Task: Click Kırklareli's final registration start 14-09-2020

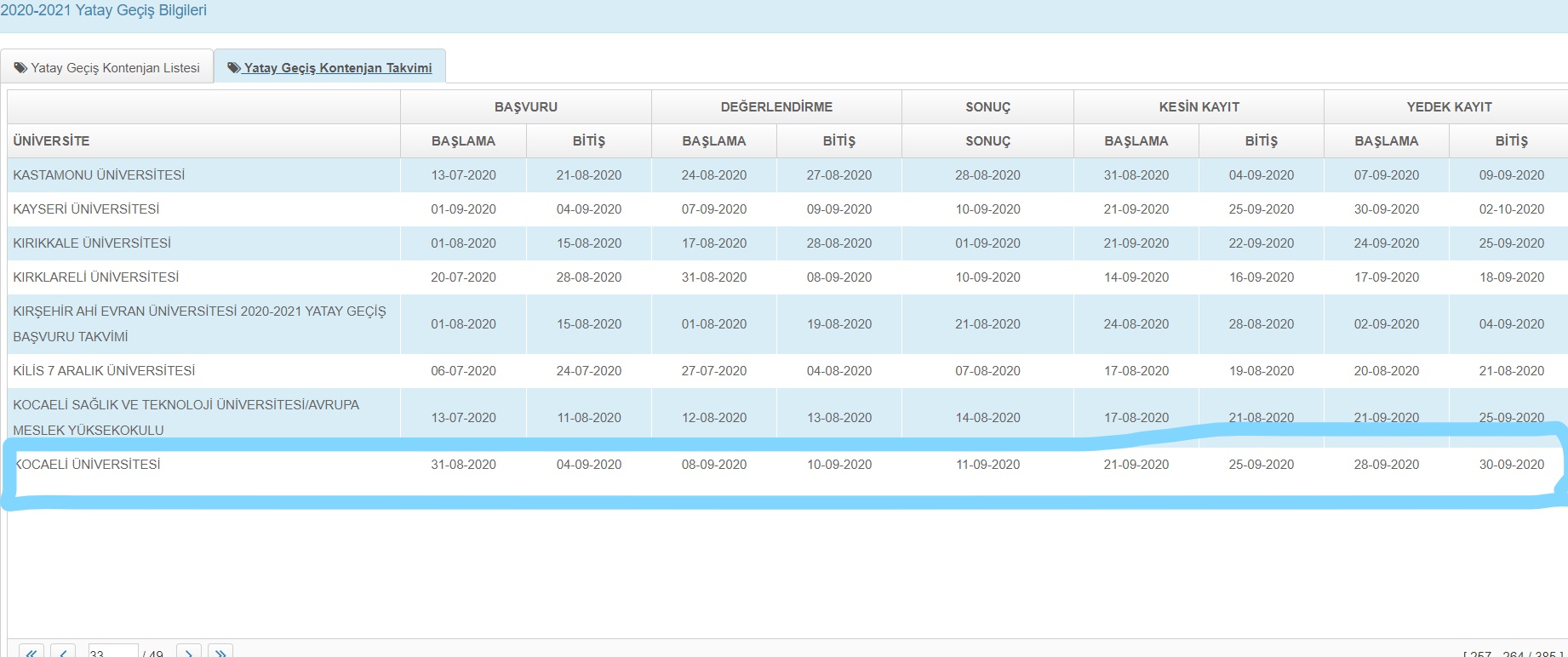Action: pos(1136,277)
